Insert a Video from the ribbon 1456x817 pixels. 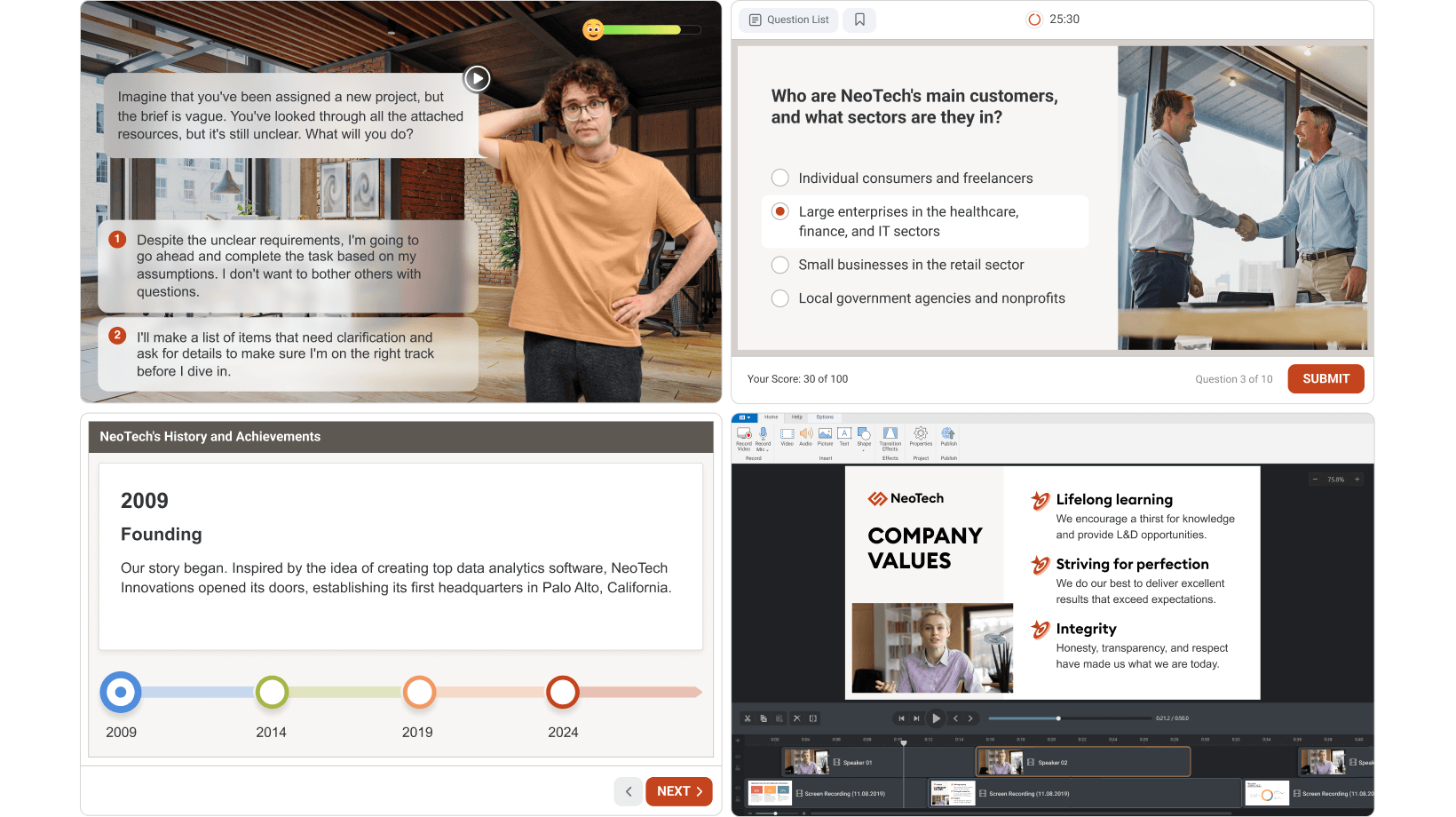click(787, 433)
